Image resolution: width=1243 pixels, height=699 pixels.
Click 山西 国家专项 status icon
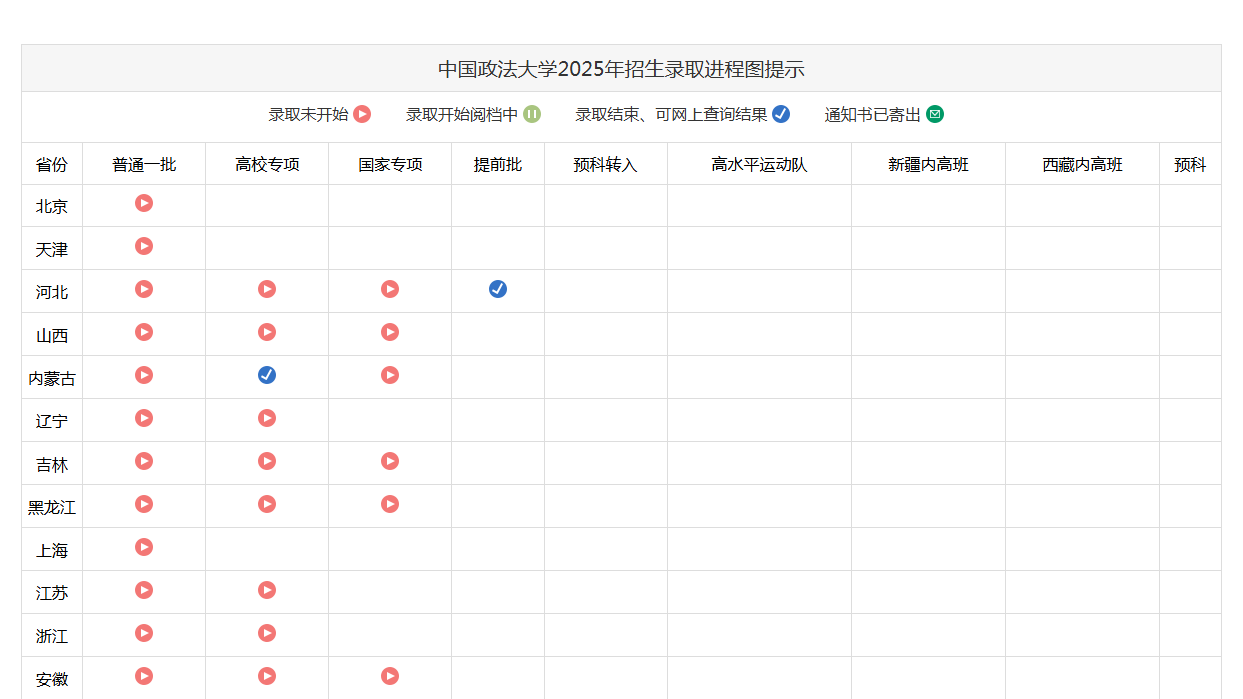point(390,332)
